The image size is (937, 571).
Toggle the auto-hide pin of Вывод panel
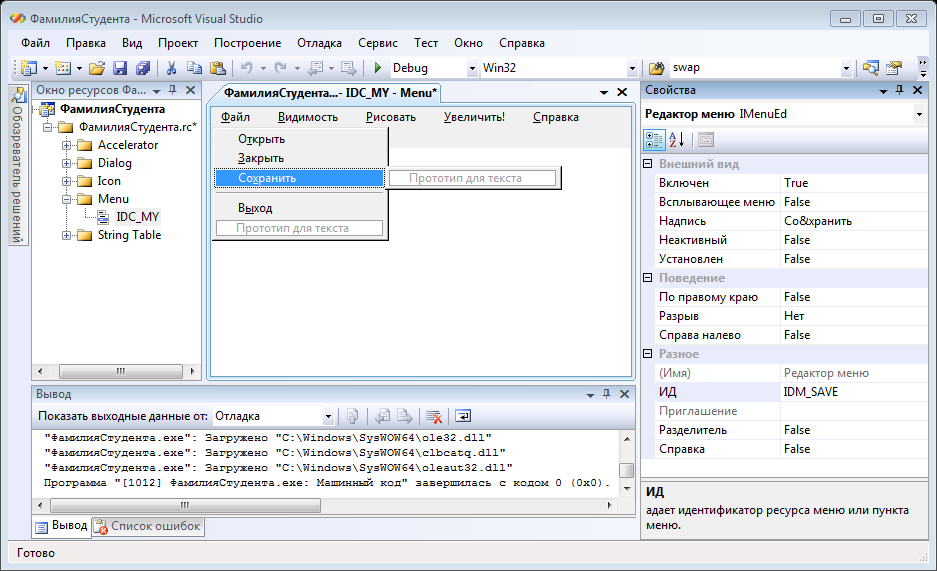607,394
